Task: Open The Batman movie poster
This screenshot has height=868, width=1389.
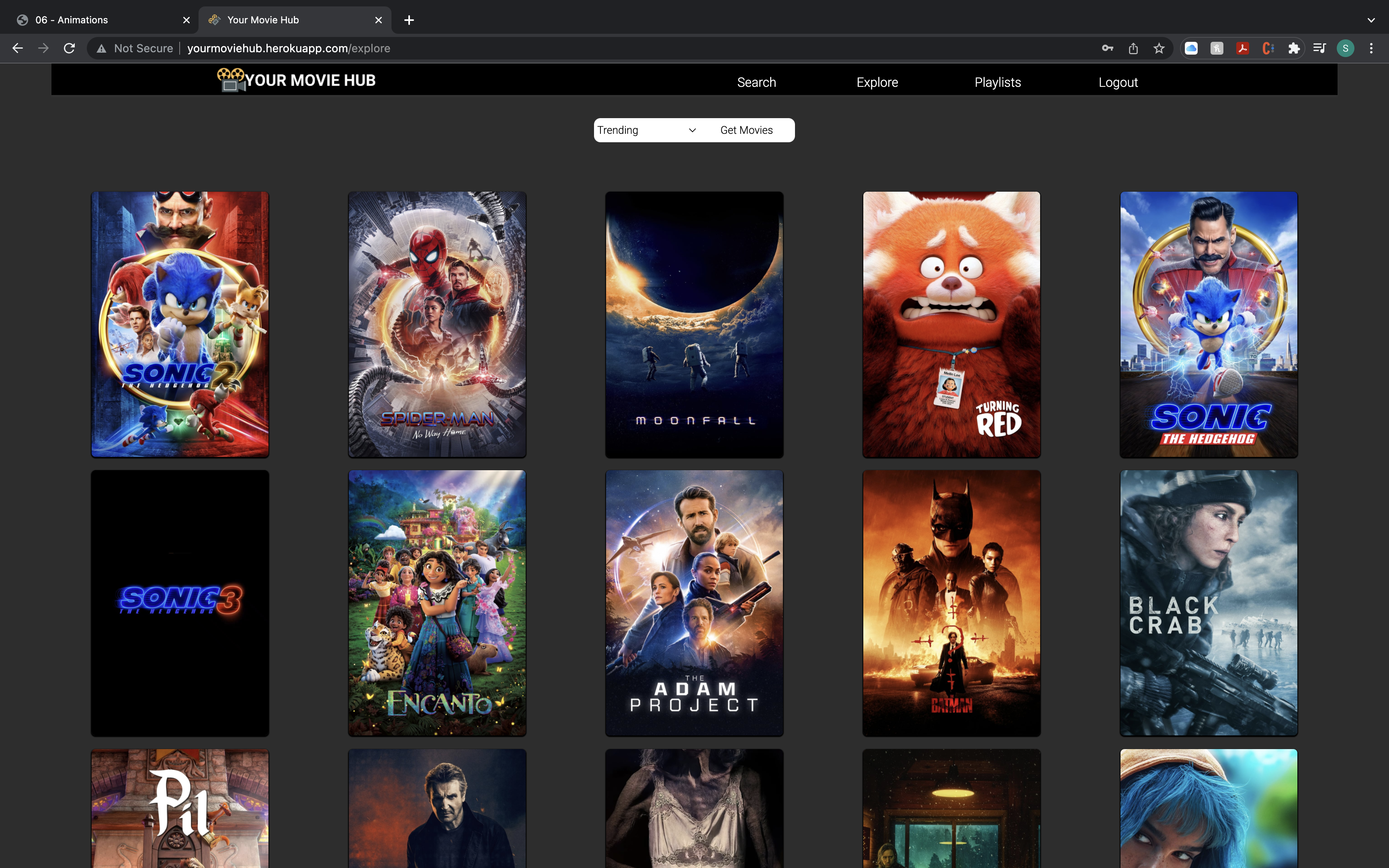Action: point(952,603)
